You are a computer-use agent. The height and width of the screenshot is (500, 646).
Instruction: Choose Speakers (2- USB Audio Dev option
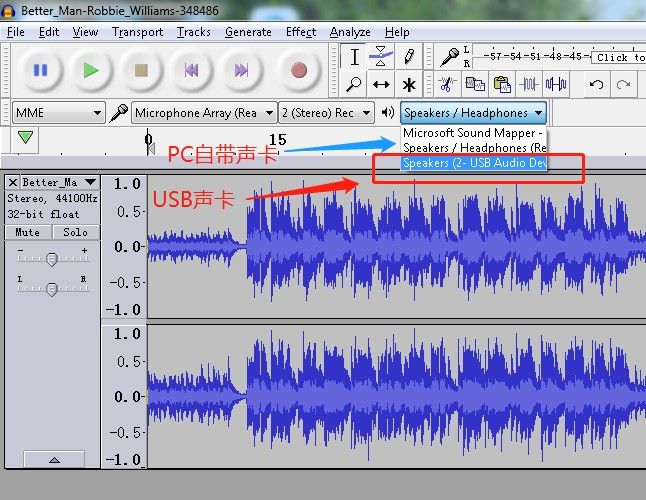(473, 163)
